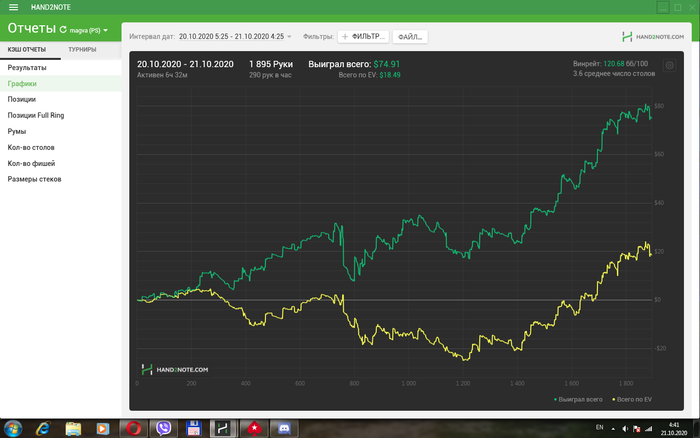Switch to the ТУРНИРЫ tab
The height and width of the screenshot is (438, 700).
click(82, 50)
